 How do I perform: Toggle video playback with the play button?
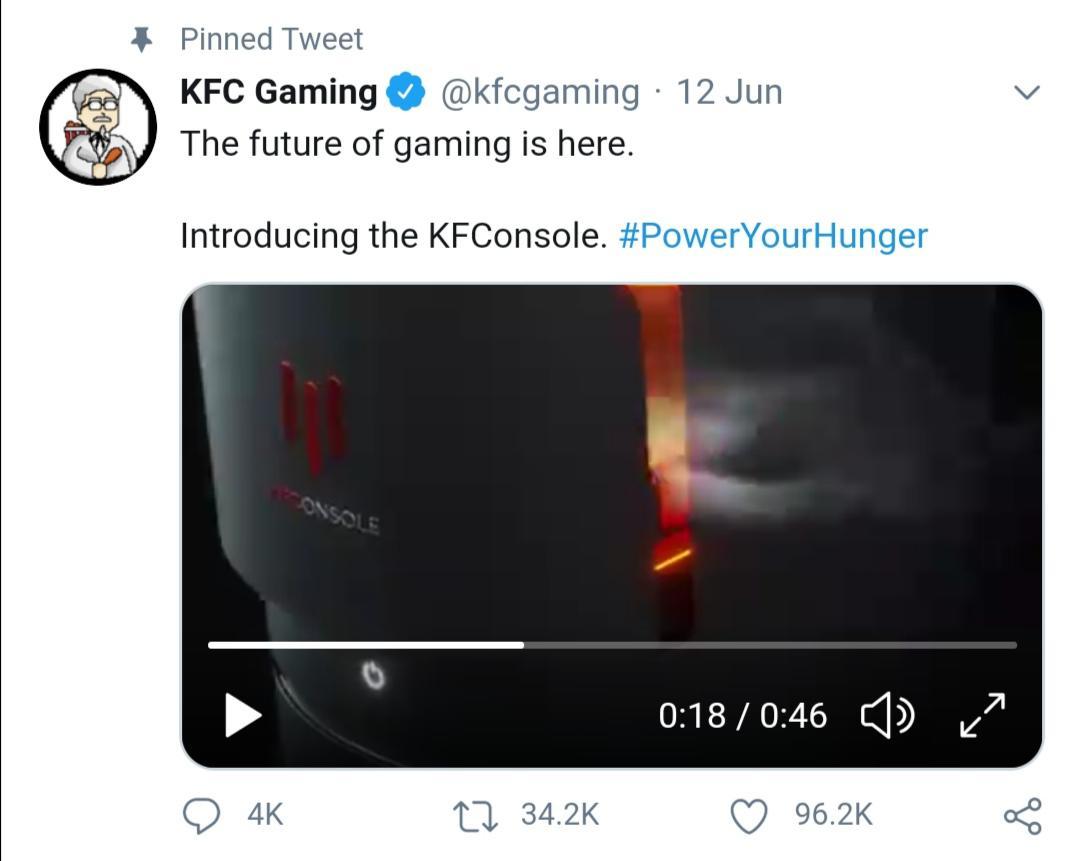(240, 714)
